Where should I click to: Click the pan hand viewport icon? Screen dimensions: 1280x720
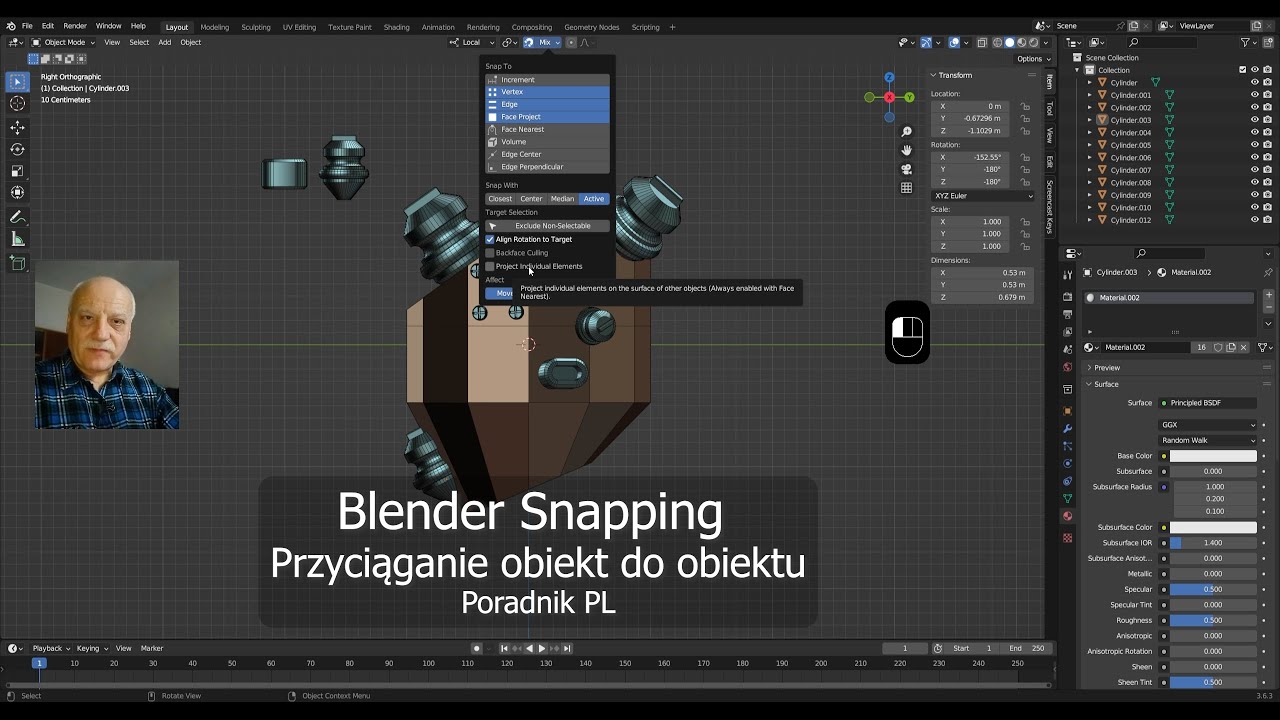(907, 150)
